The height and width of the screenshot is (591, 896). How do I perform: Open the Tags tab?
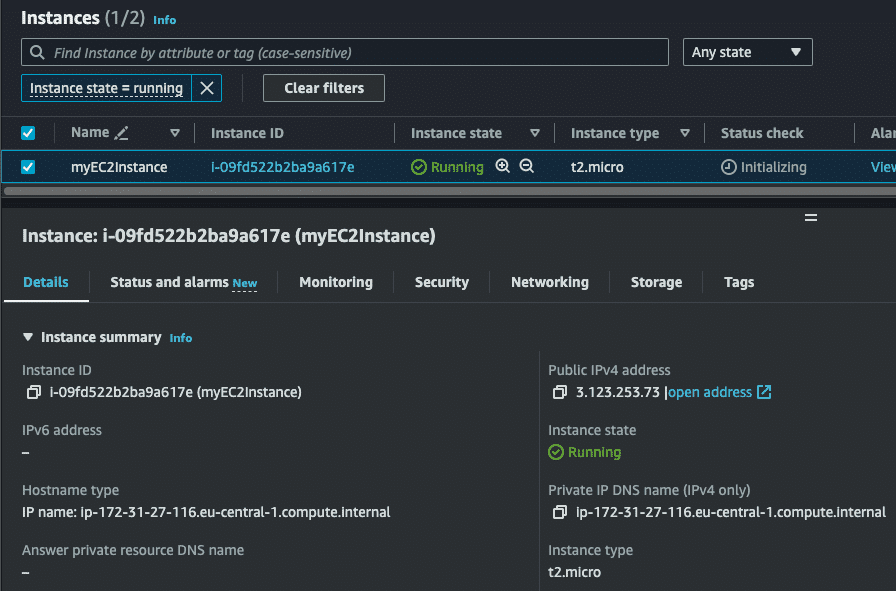click(x=739, y=282)
